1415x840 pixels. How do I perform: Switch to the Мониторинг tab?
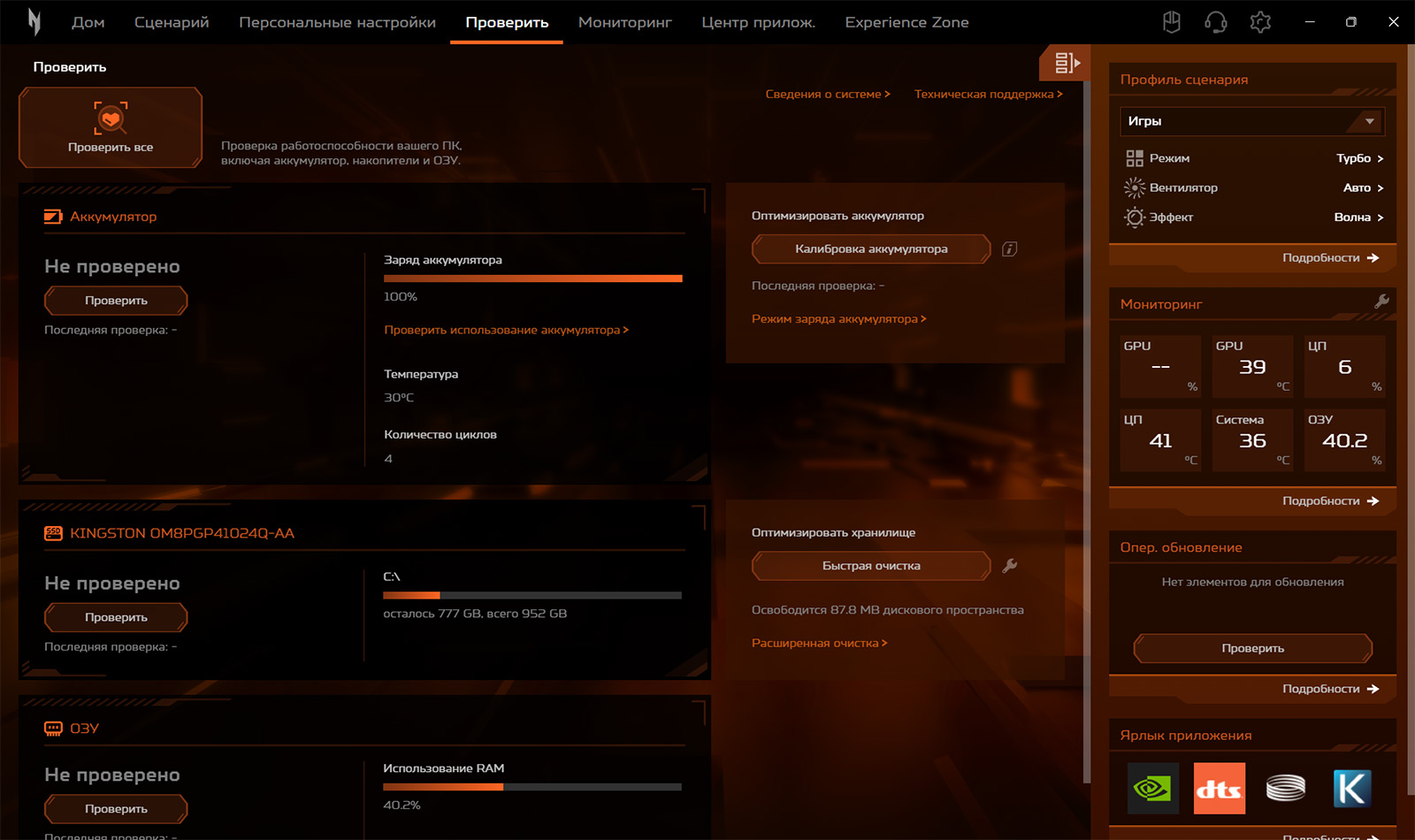coord(624,22)
